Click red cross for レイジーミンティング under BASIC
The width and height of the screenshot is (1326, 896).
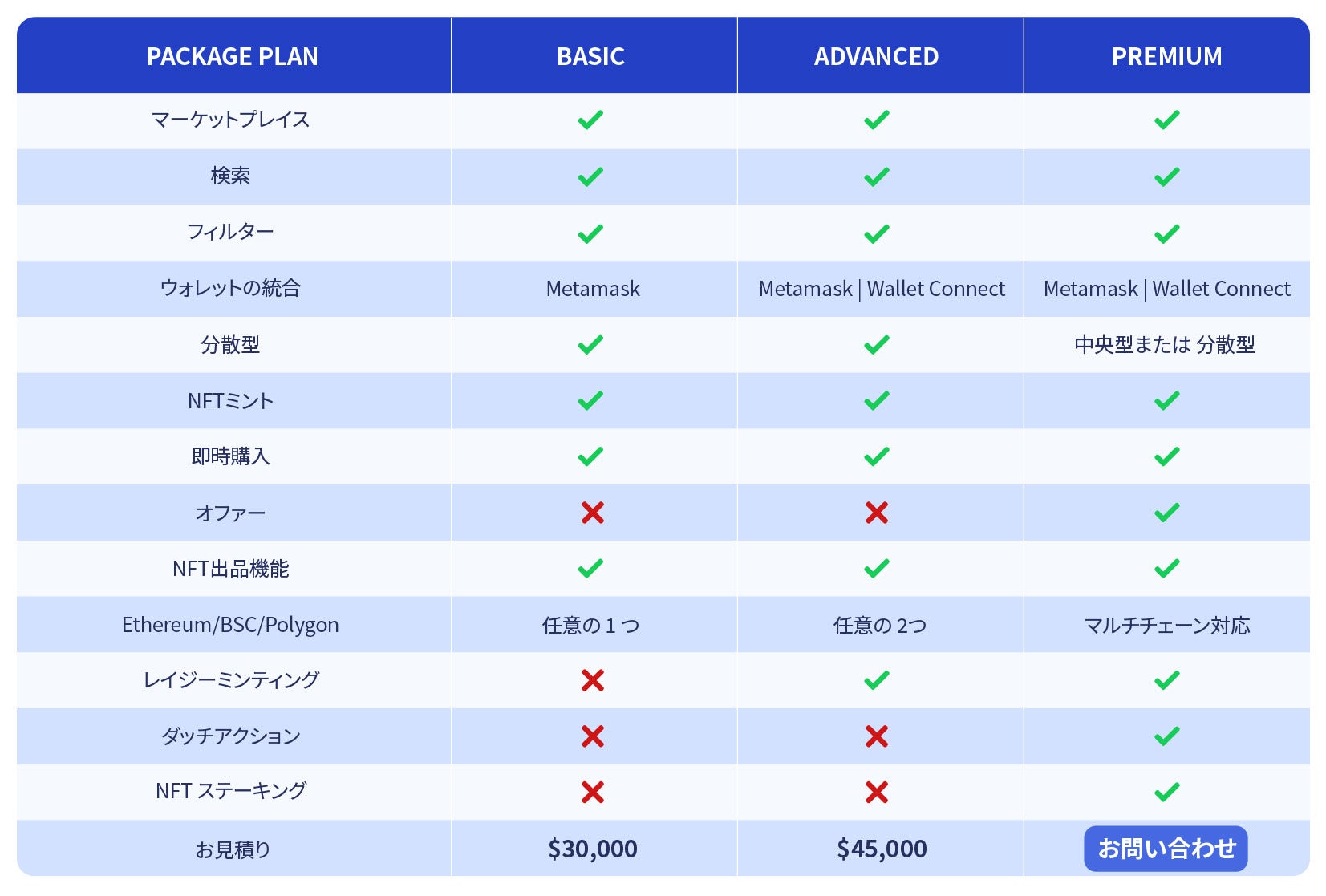(592, 680)
